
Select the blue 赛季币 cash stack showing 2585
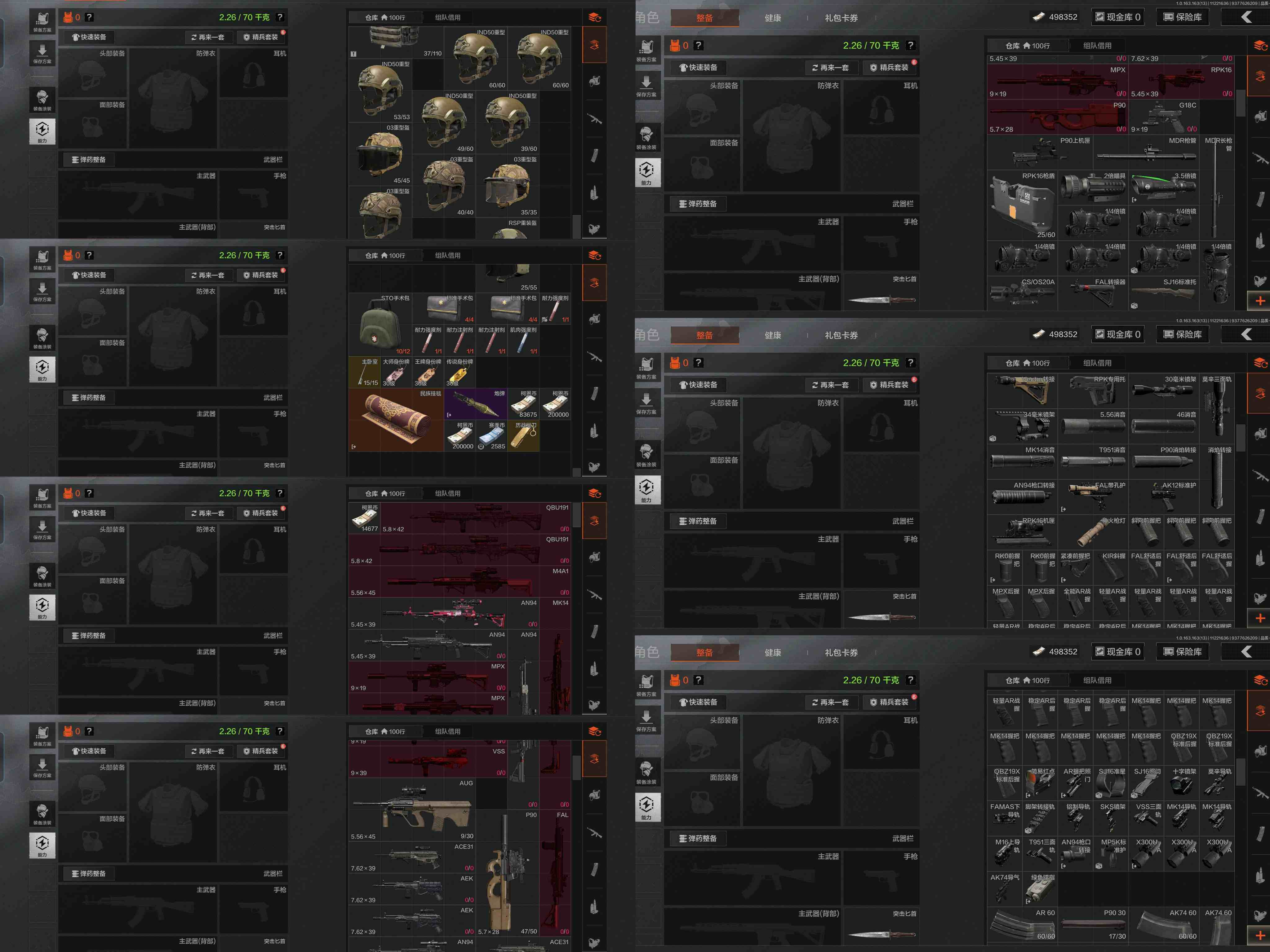coord(493,435)
